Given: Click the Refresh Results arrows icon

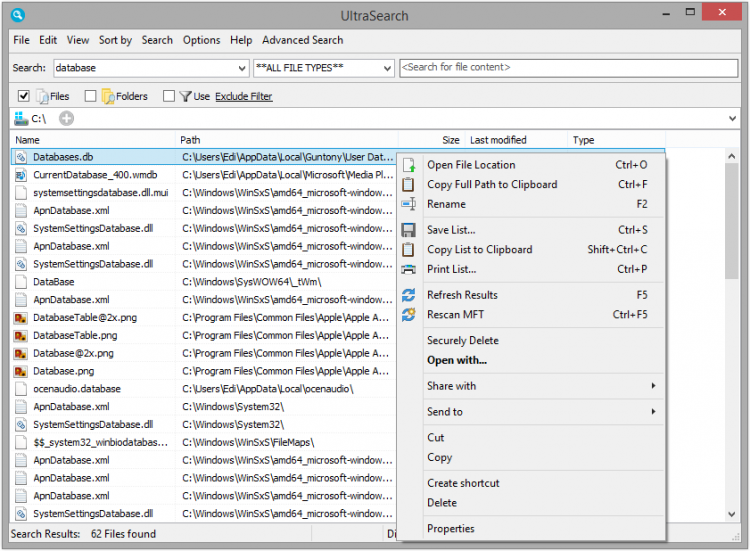Looking at the screenshot, I should point(408,295).
